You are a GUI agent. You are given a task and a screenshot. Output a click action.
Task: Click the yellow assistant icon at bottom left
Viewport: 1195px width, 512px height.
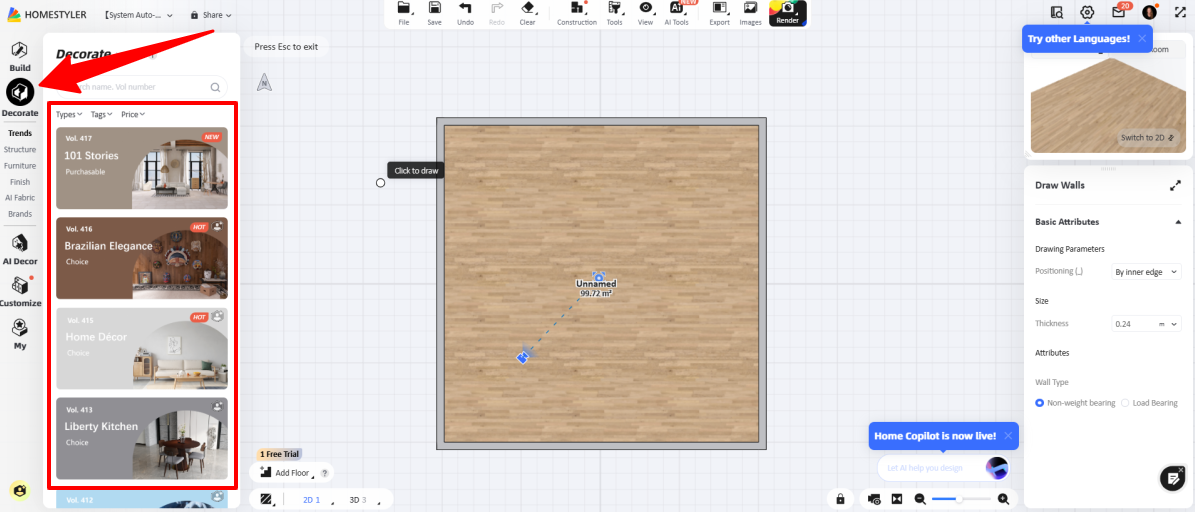[19, 490]
